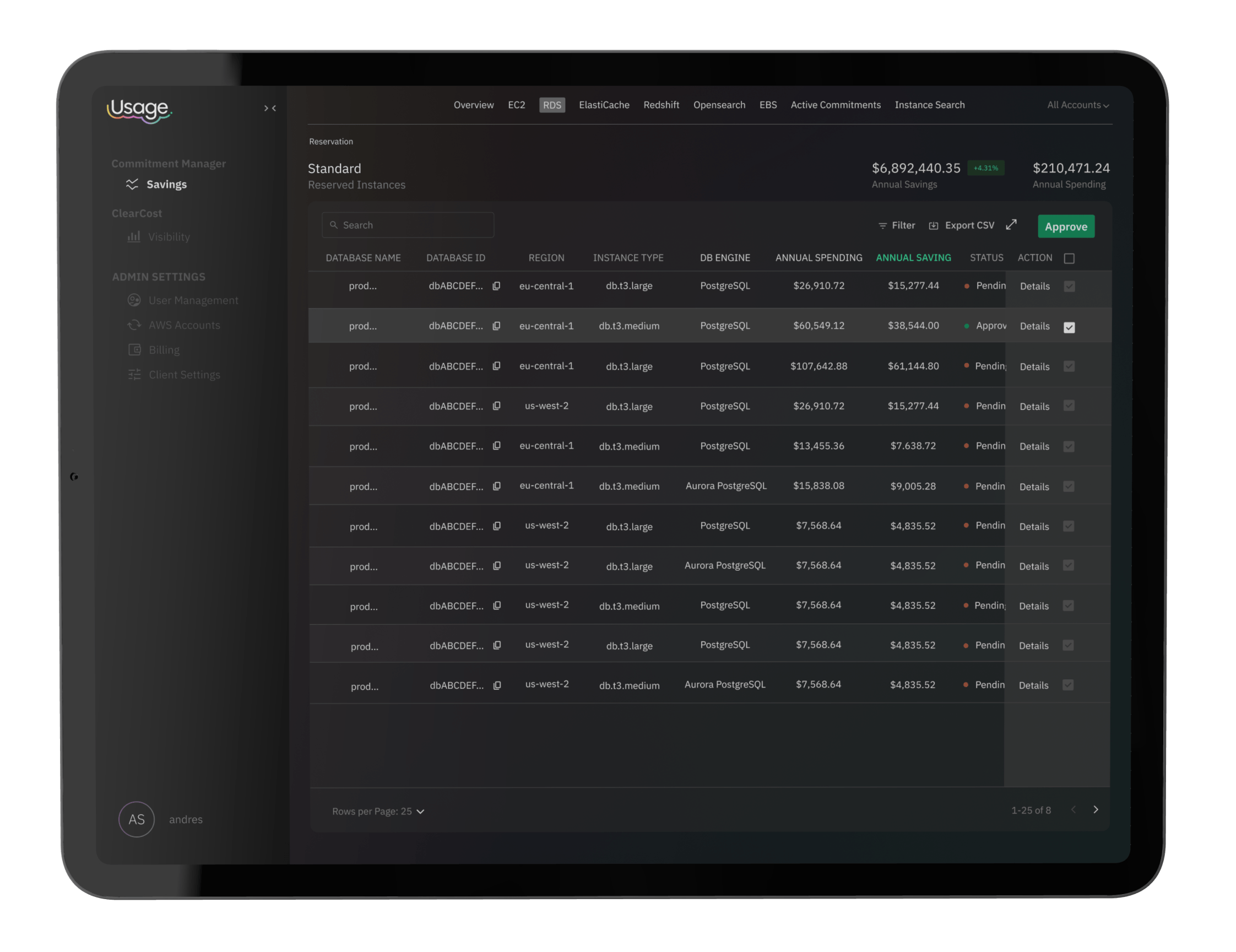Copy ID in db.t3.large Aurora PostgreSQL row
1236x952 pixels.
point(497,566)
